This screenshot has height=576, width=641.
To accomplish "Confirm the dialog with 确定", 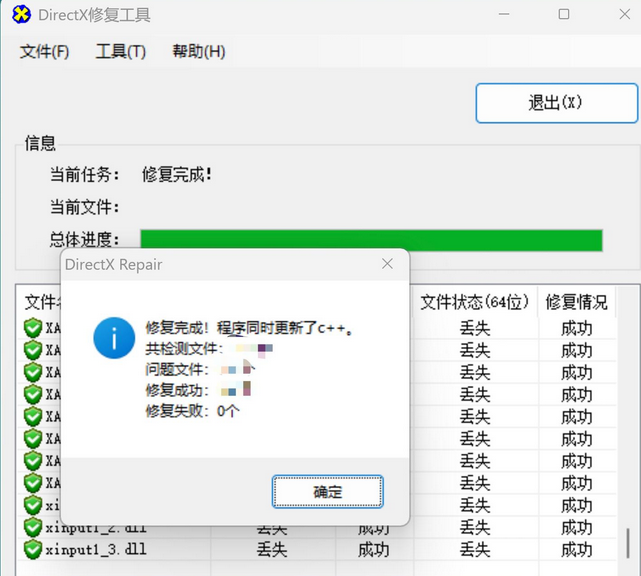I will [x=327, y=492].
